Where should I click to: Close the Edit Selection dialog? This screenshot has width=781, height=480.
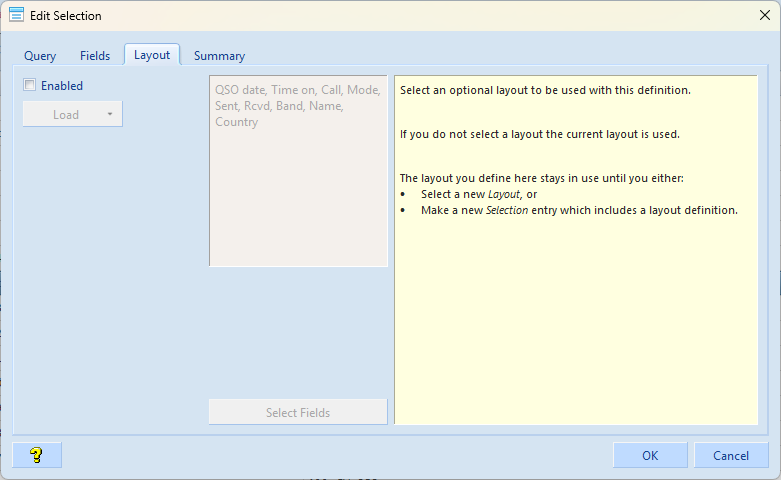(765, 16)
